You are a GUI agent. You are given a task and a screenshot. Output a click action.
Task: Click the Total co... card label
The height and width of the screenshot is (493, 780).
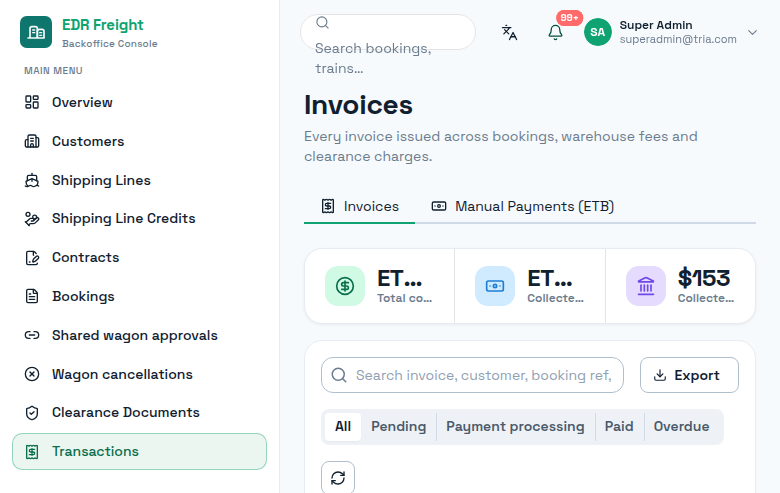pos(404,298)
